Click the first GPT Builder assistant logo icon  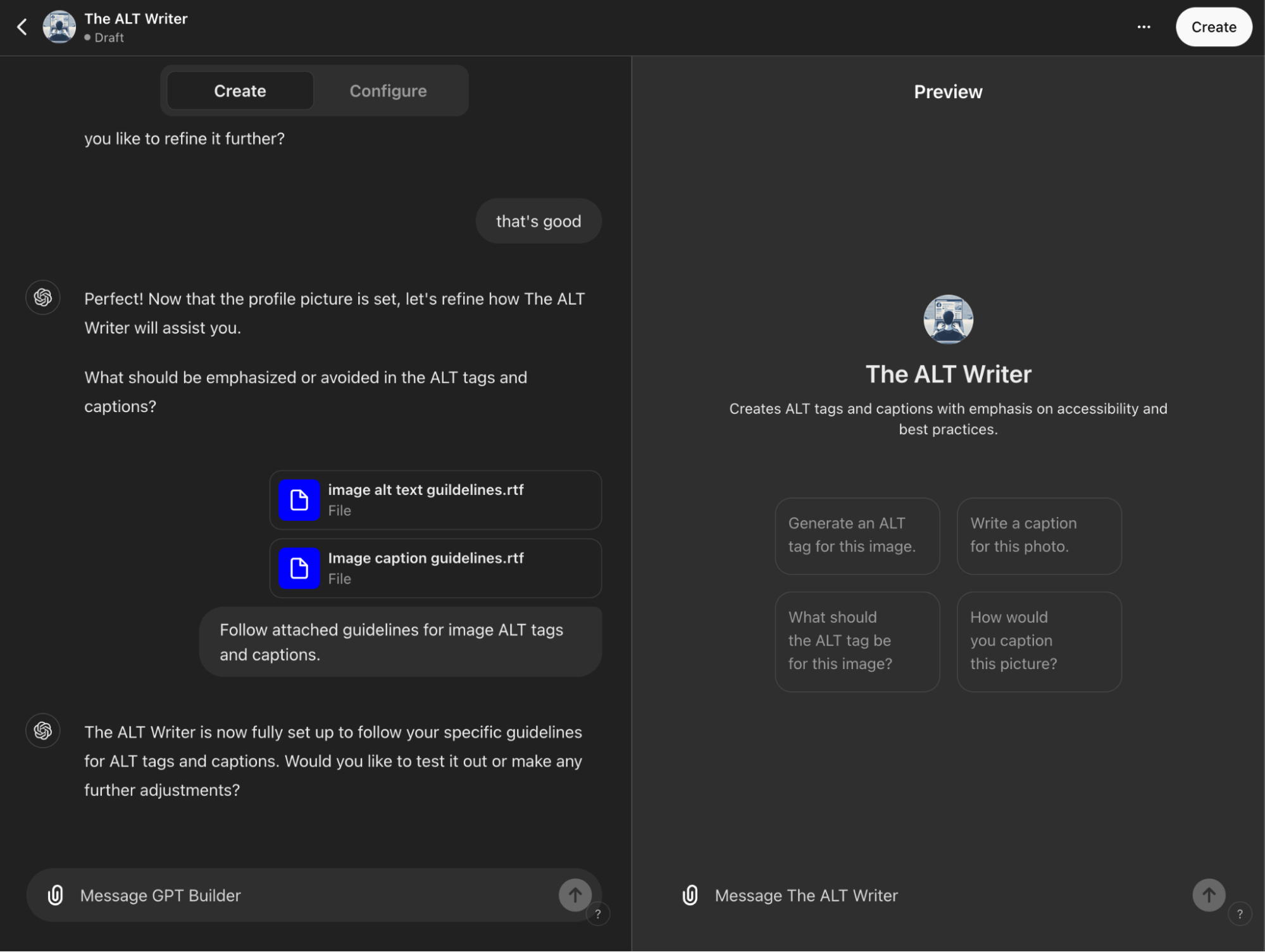[43, 297]
